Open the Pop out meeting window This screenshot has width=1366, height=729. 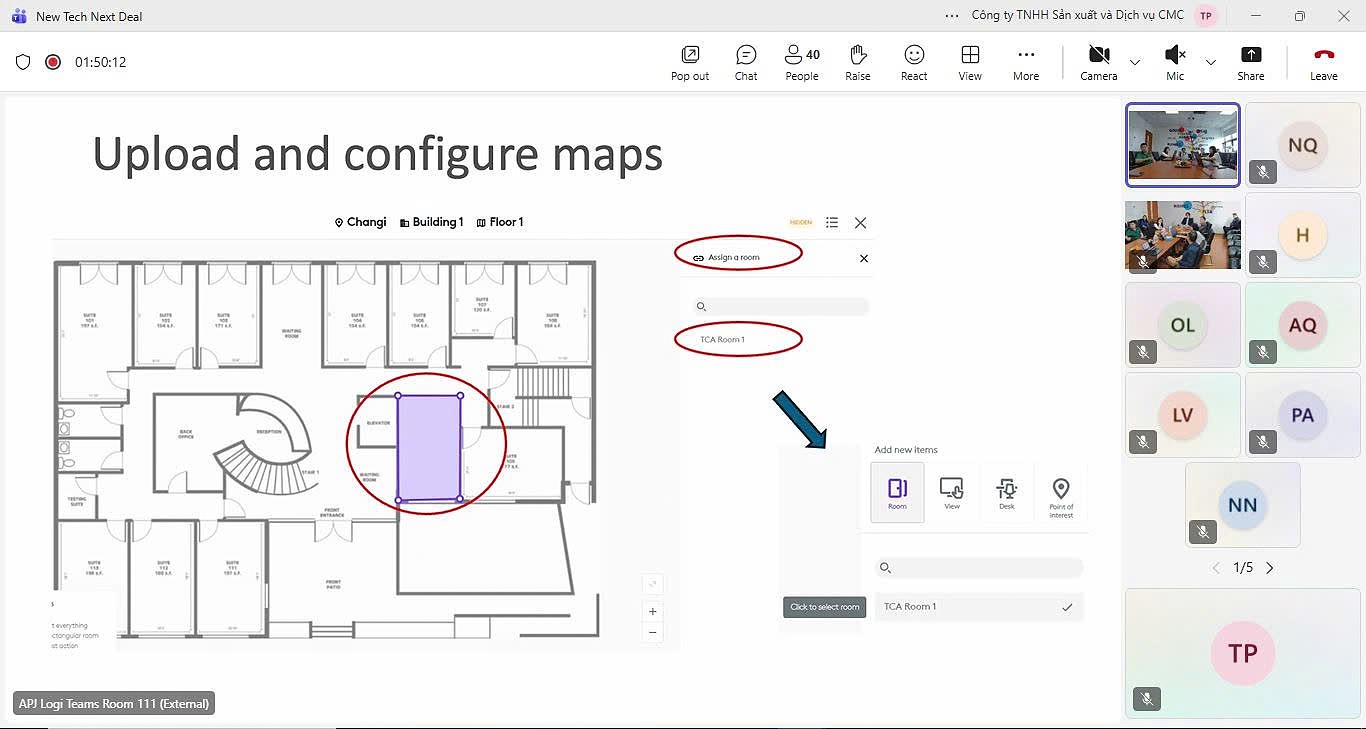click(689, 62)
